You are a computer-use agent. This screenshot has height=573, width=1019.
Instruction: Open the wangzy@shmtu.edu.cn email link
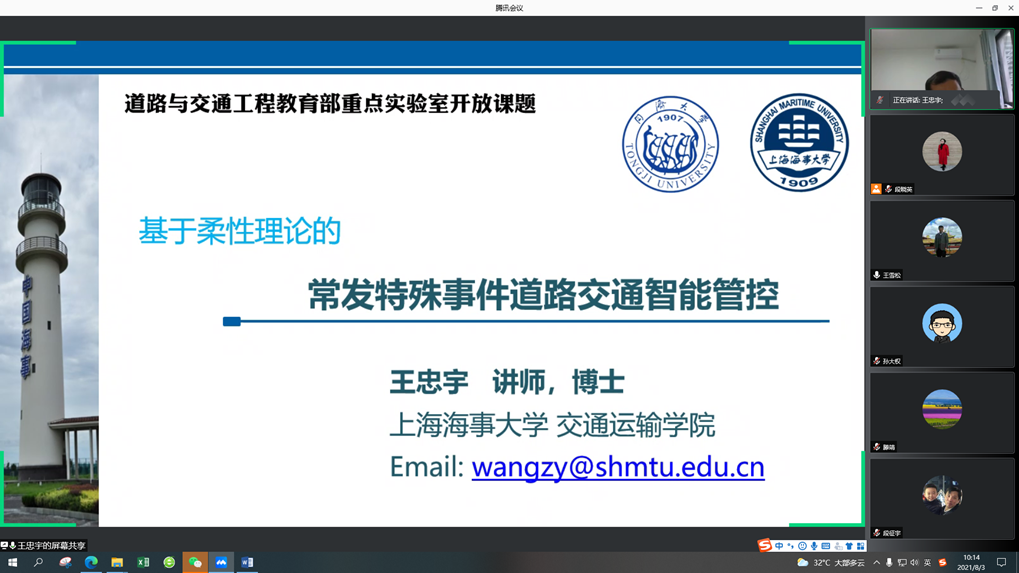point(617,467)
